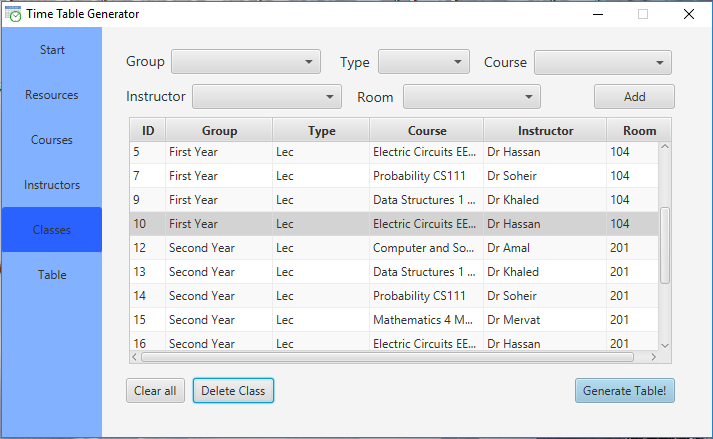This screenshot has width=713, height=439.
Task: Open the Courses sidebar tab
Action: [x=52, y=140]
